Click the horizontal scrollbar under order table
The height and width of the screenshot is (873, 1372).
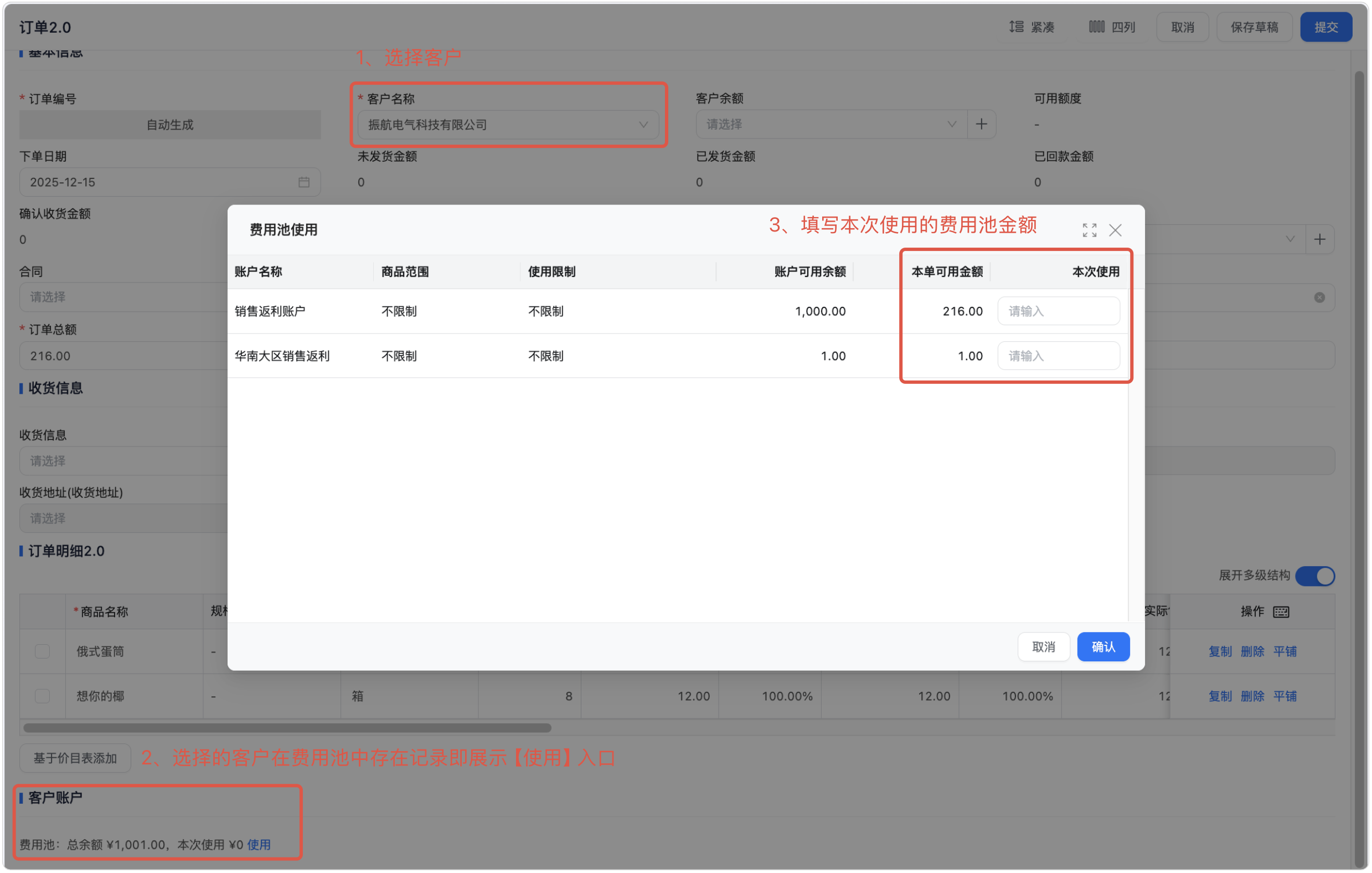(287, 728)
